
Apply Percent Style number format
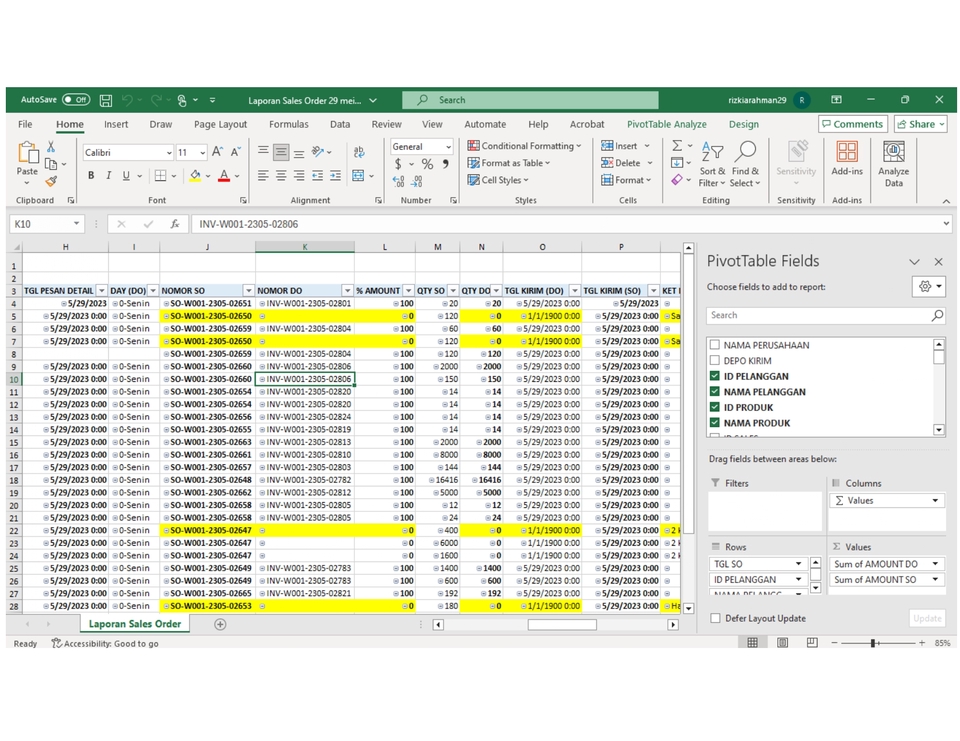point(426,163)
